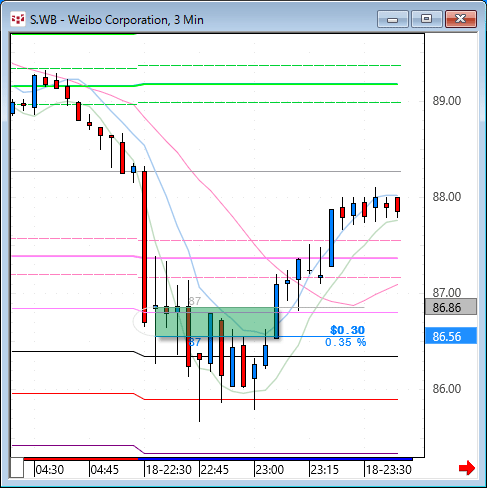
Task: Click the 86.86 gray price label
Action: [x=451, y=307]
